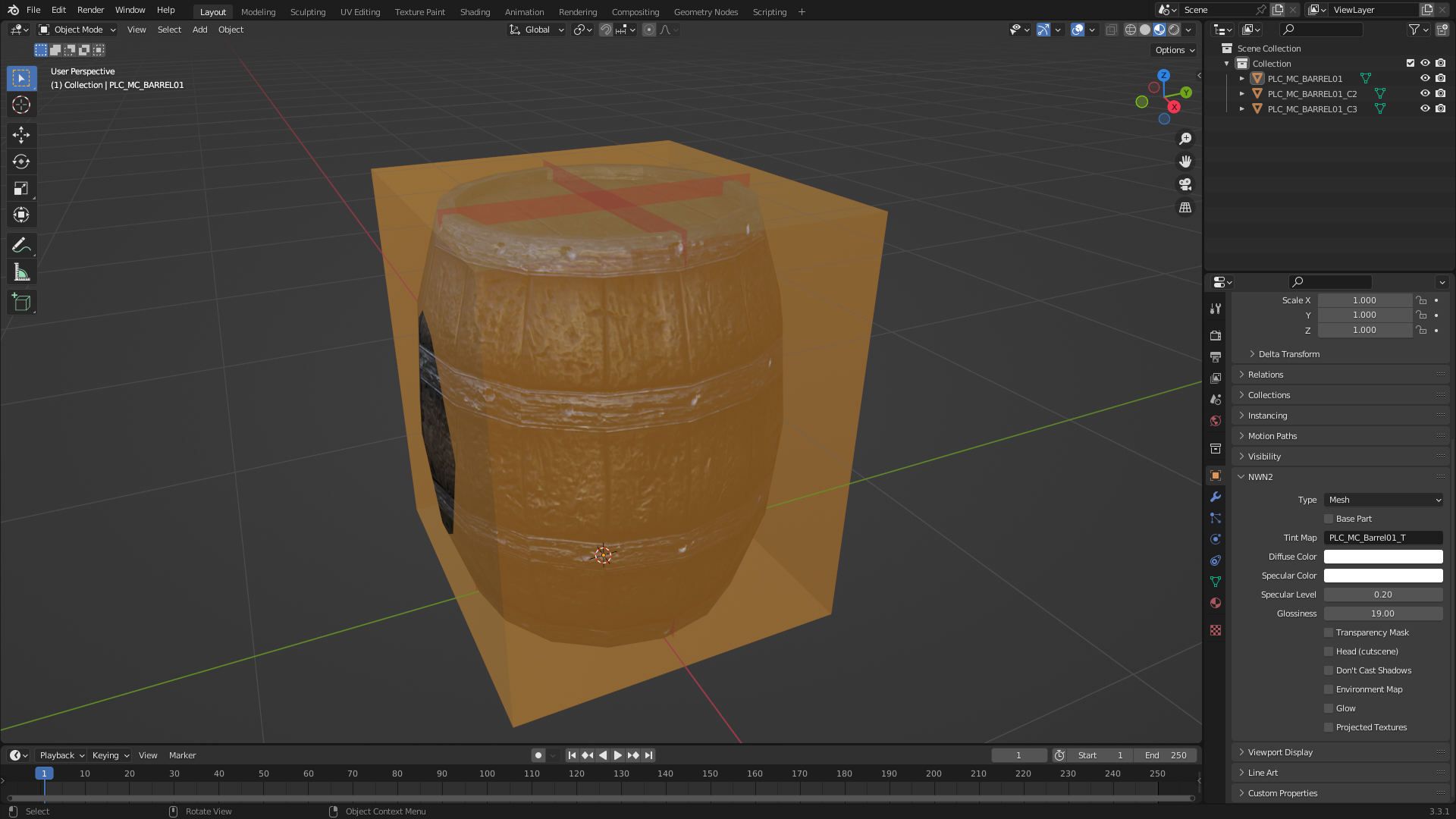1456x819 pixels.
Task: Open the Scene properties tab
Action: (x=1216, y=399)
